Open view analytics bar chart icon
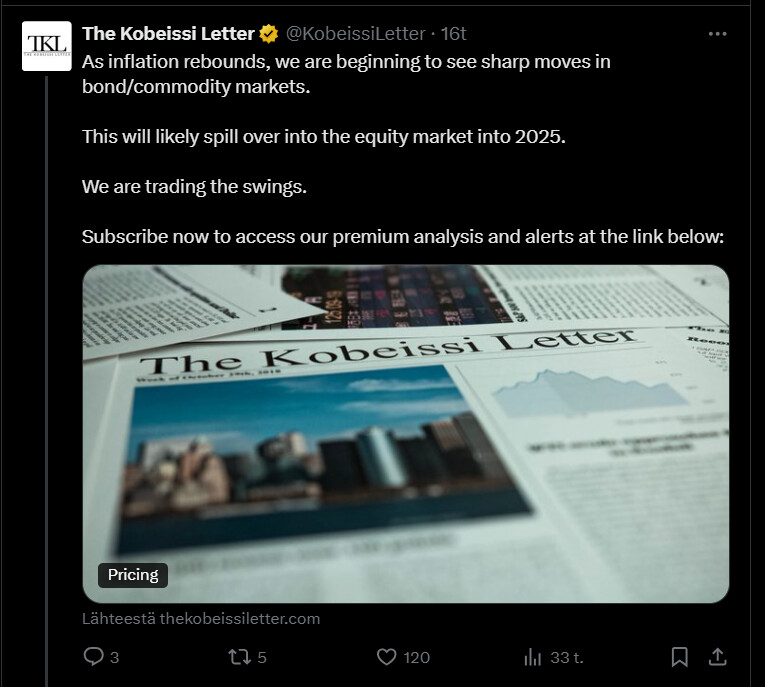The image size is (765, 687). (x=532, y=657)
